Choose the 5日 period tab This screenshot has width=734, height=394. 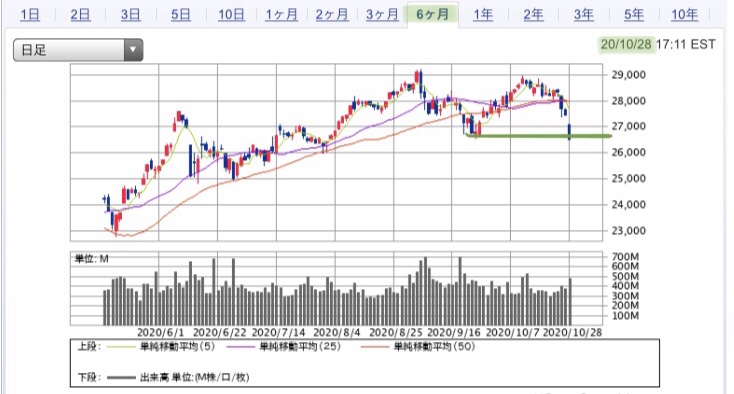181,15
